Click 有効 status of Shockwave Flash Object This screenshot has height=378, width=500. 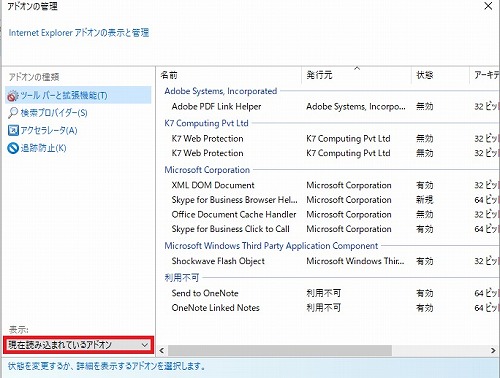(425, 261)
